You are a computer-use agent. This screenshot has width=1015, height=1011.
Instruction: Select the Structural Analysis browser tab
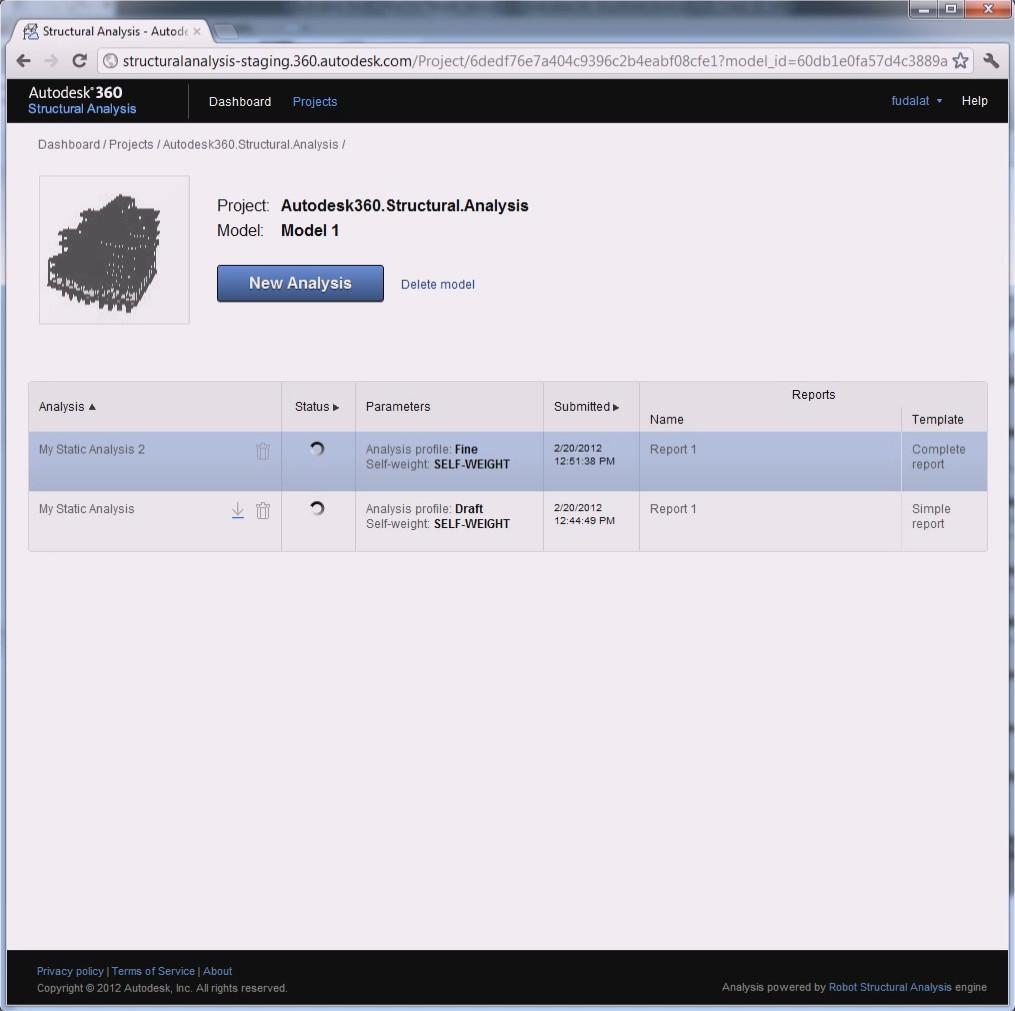(113, 31)
